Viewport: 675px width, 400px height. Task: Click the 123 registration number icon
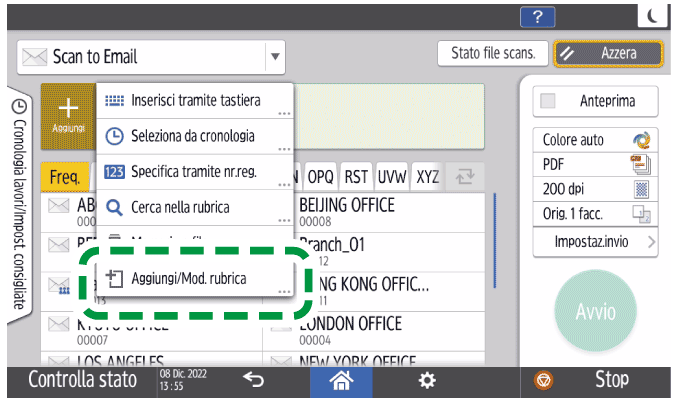115,172
